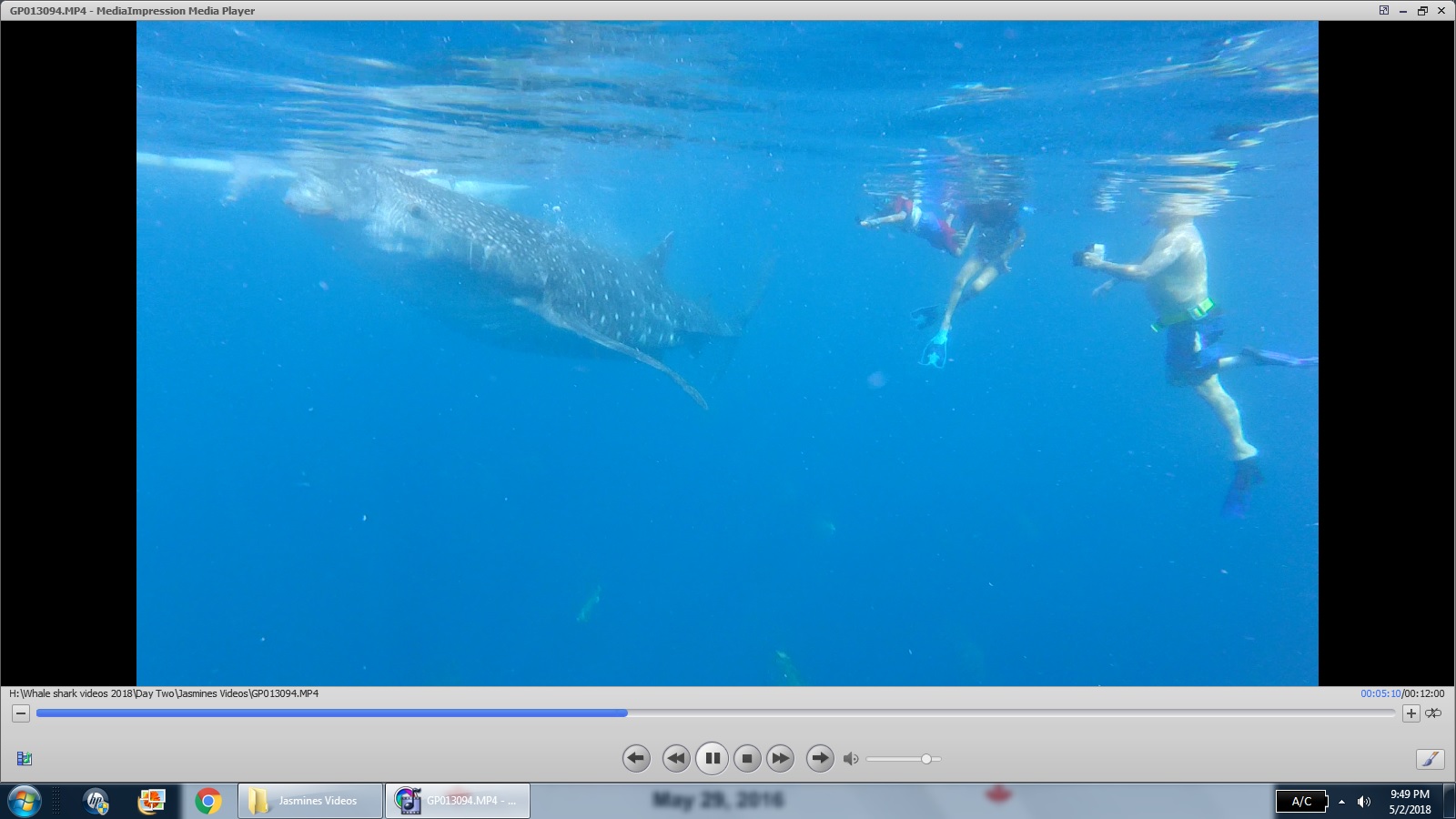This screenshot has width=1456, height=819.
Task: Open the edit brush tool button
Action: click(1430, 759)
